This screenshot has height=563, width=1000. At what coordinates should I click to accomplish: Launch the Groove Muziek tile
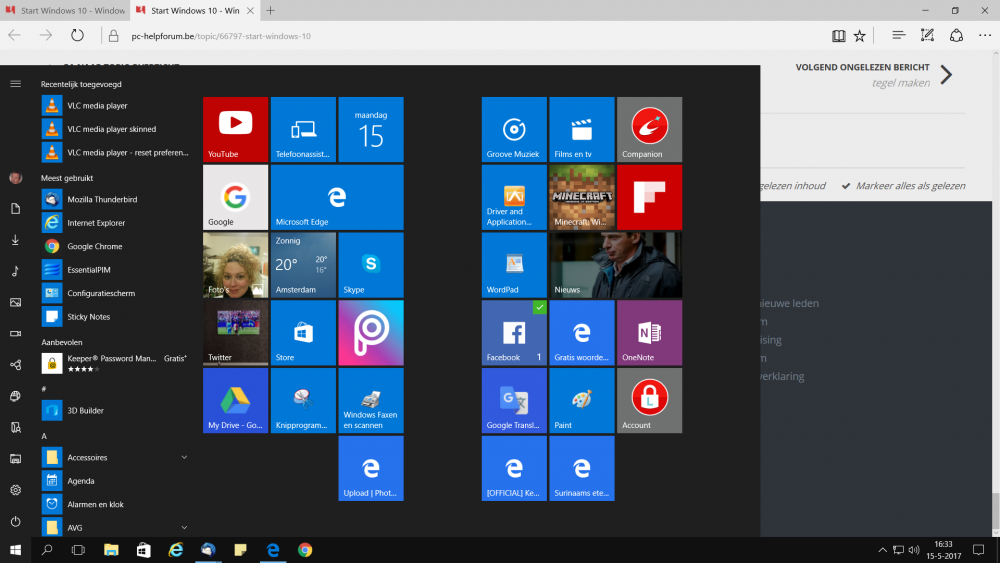point(514,129)
